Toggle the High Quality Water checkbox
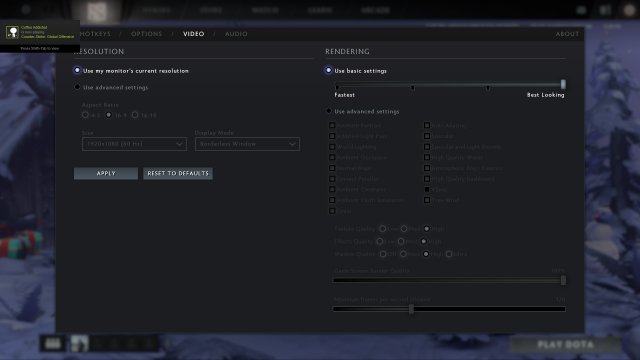The height and width of the screenshot is (360, 640). [427, 157]
